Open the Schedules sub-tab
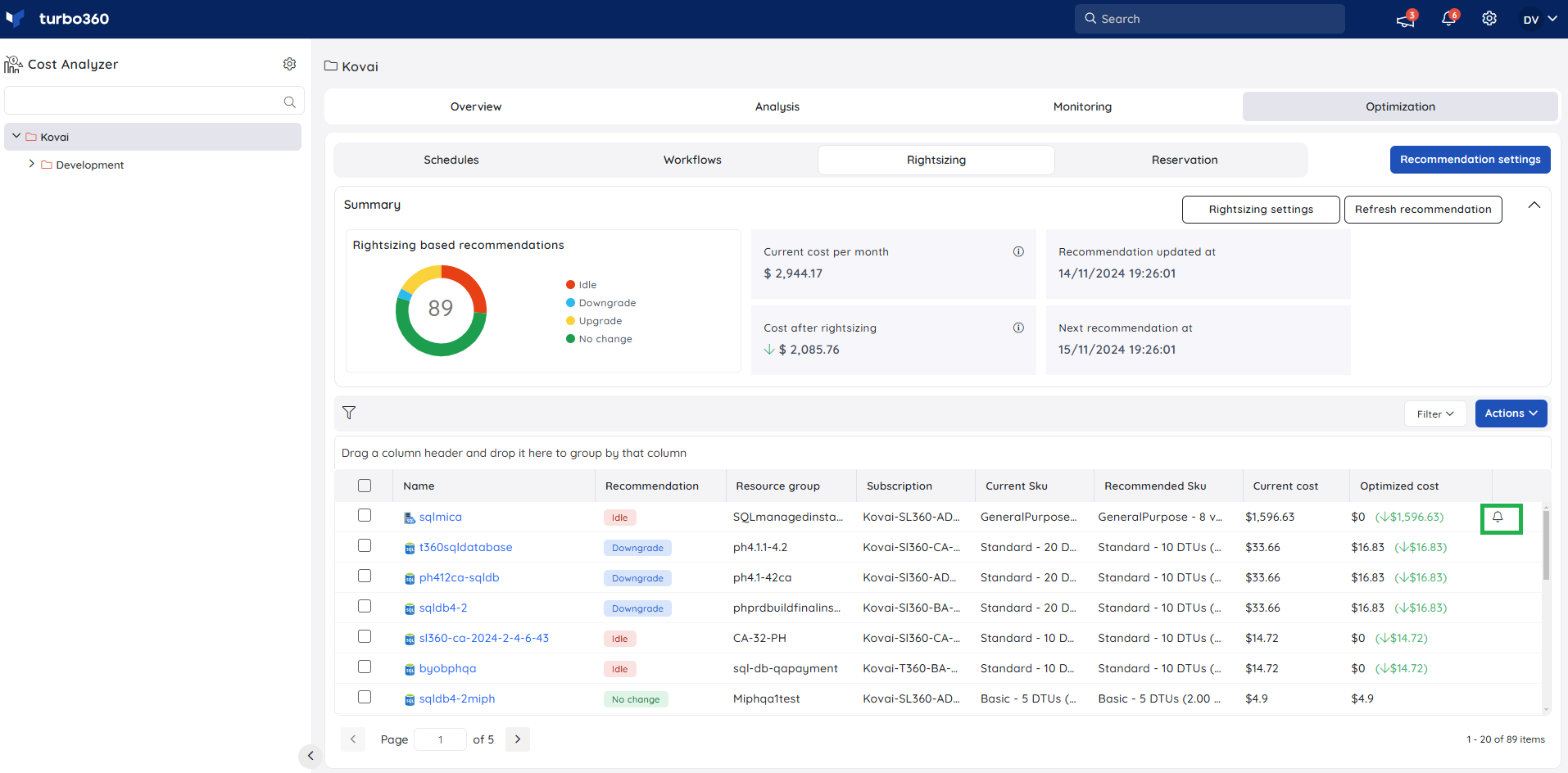The image size is (1568, 773). coord(451,160)
